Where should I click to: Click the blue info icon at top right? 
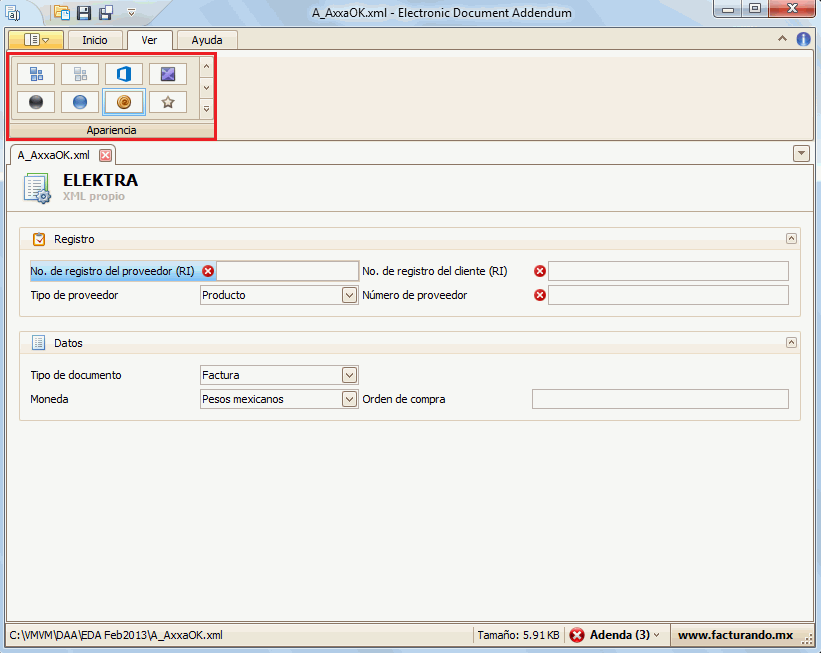803,40
